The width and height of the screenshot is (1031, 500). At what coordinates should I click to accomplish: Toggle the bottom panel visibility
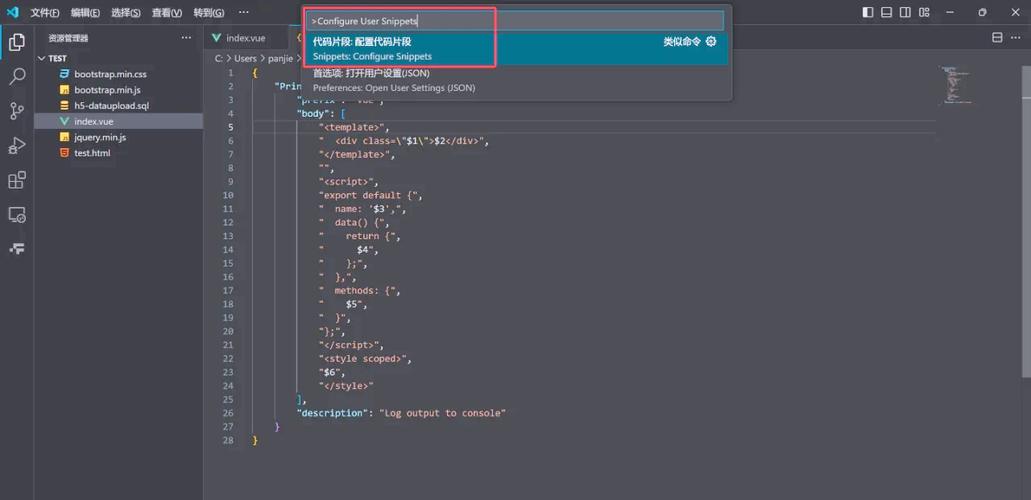[886, 13]
